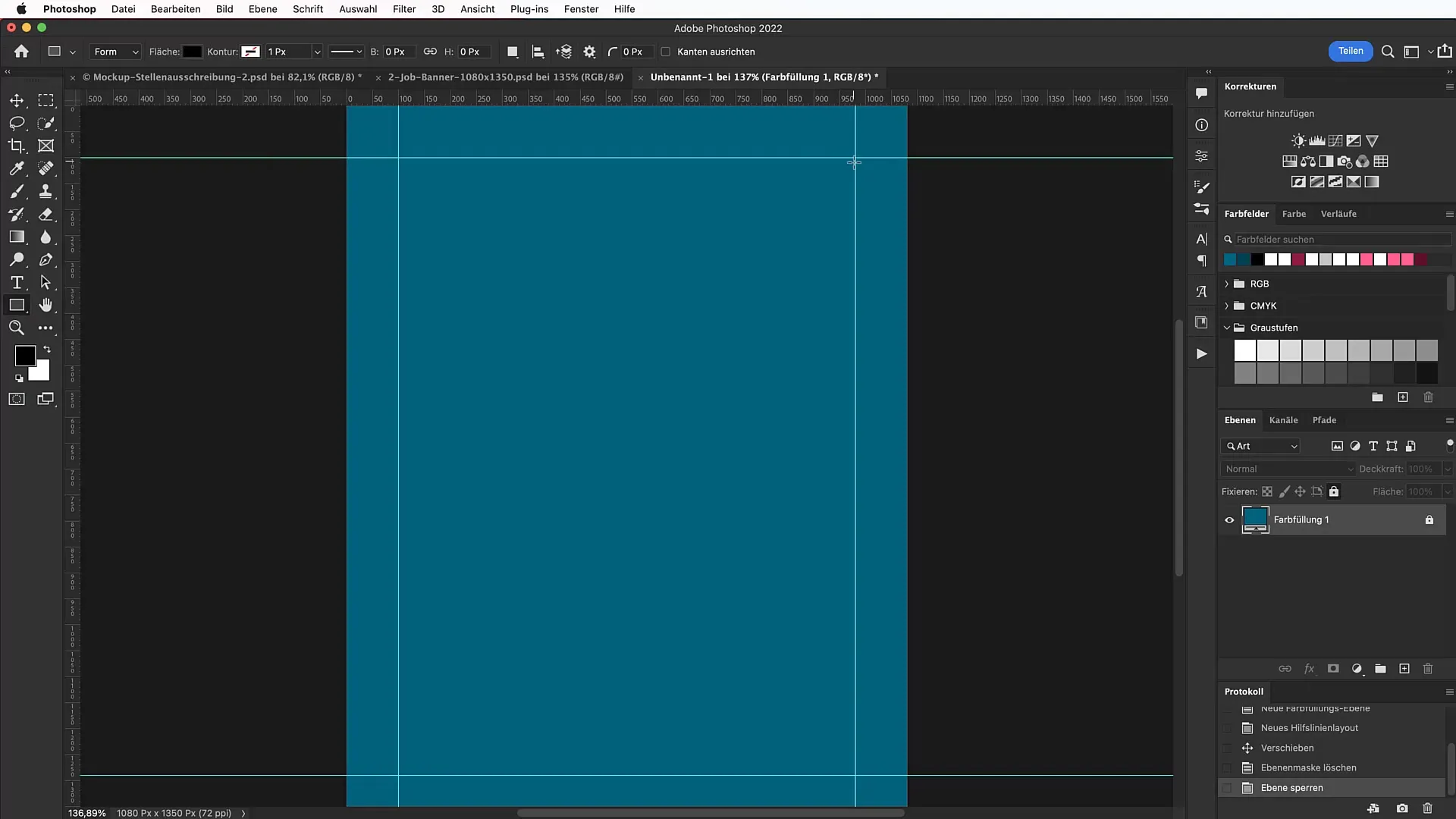
Task: Click the search magnifier icon top right
Action: pos(1388,52)
